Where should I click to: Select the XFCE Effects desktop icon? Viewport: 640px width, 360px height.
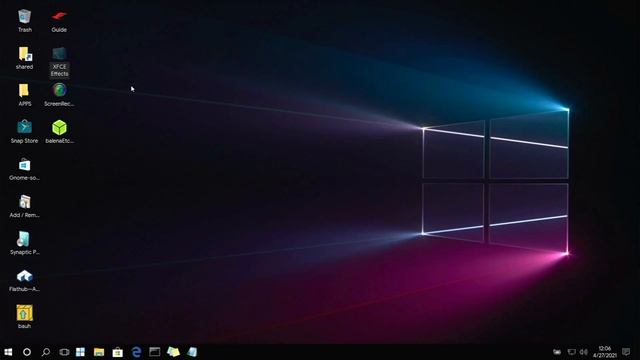point(60,54)
